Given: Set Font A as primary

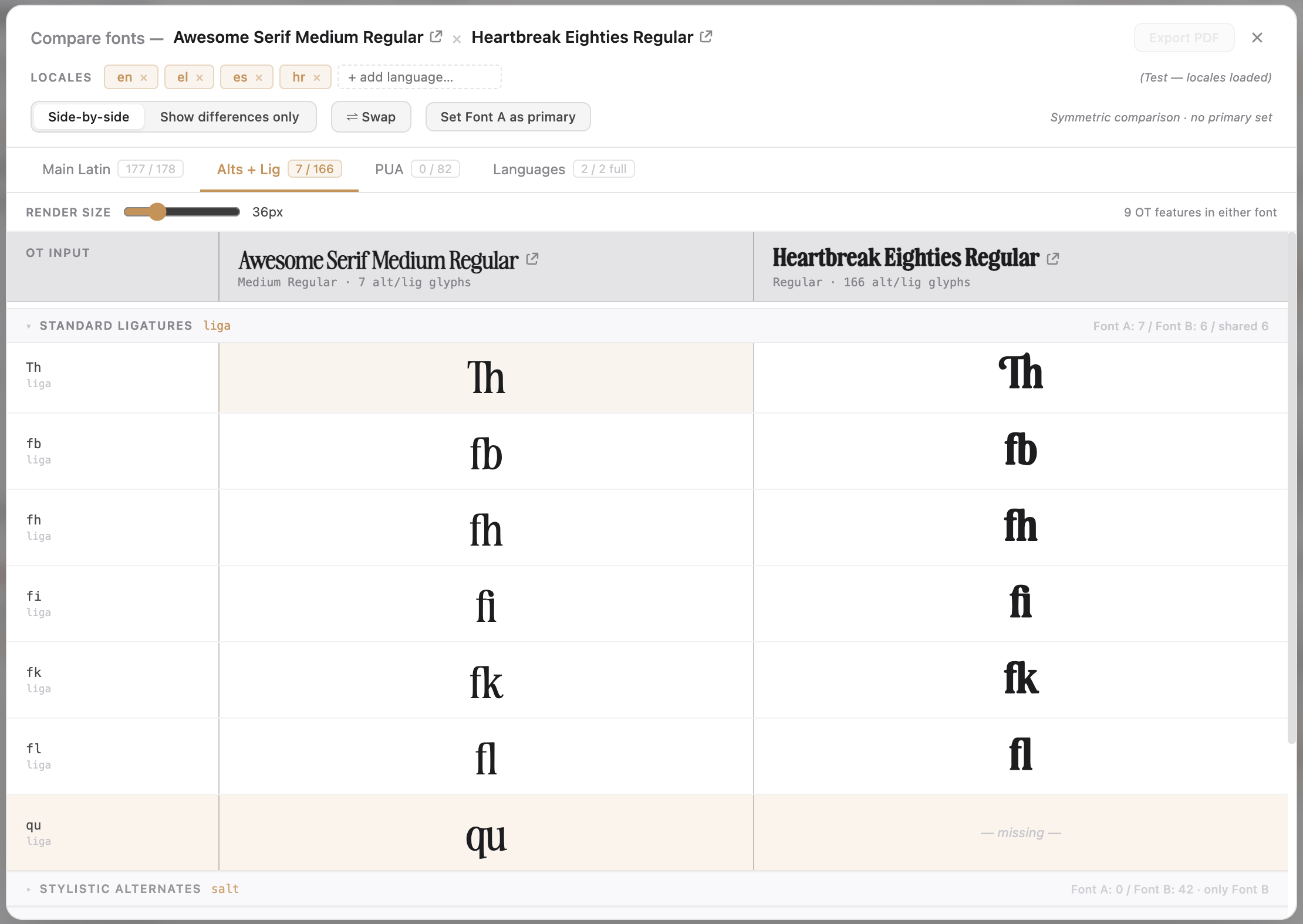Looking at the screenshot, I should click(x=508, y=117).
